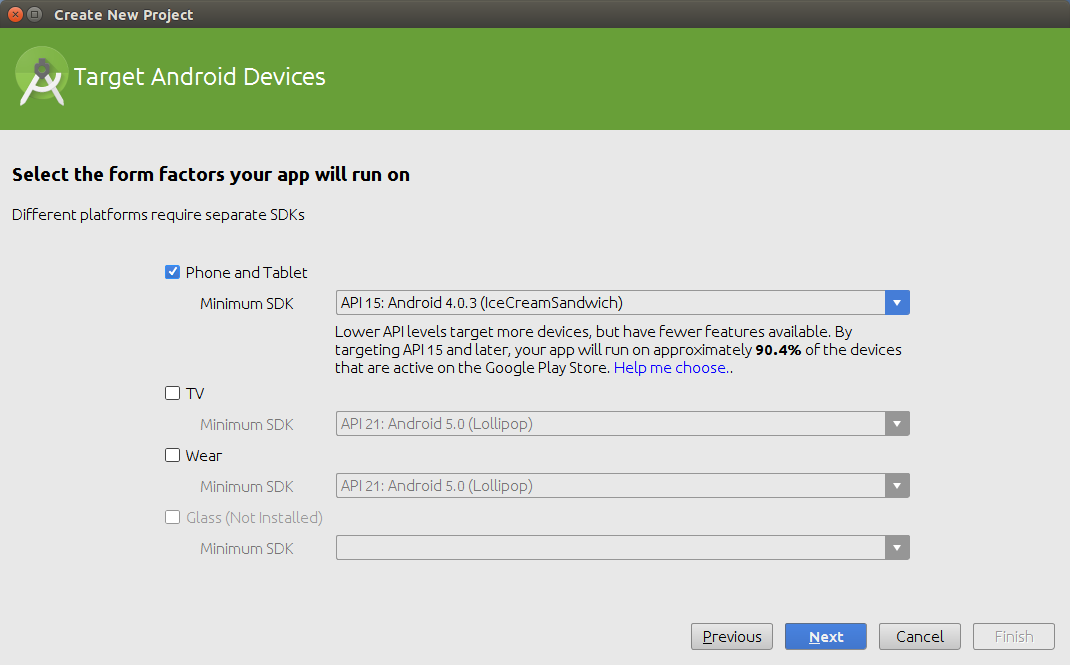Click the Target Android Devices header title
This screenshot has height=665, width=1070.
pyautogui.click(x=200, y=77)
